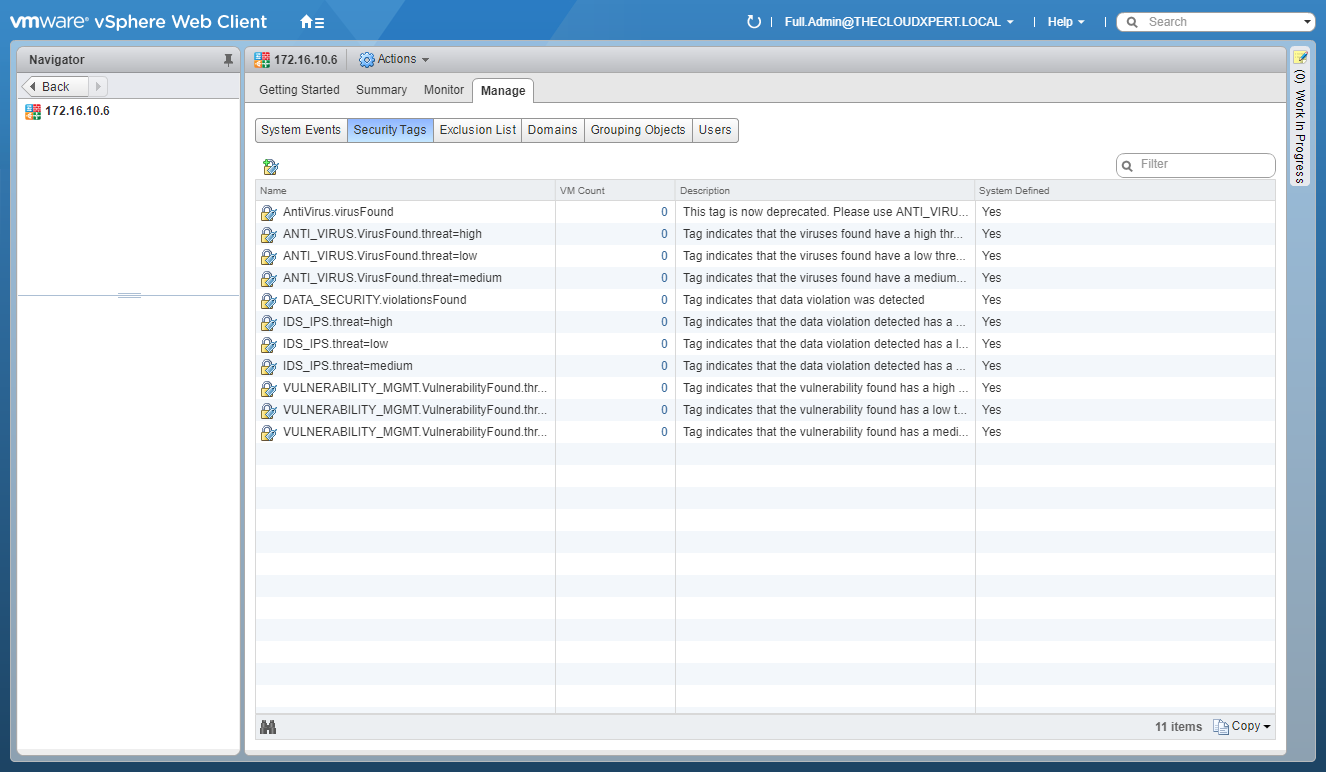Screen dimensions: 1326x772
Task: Sort by the VM Count column header
Action: pyautogui.click(x=614, y=191)
